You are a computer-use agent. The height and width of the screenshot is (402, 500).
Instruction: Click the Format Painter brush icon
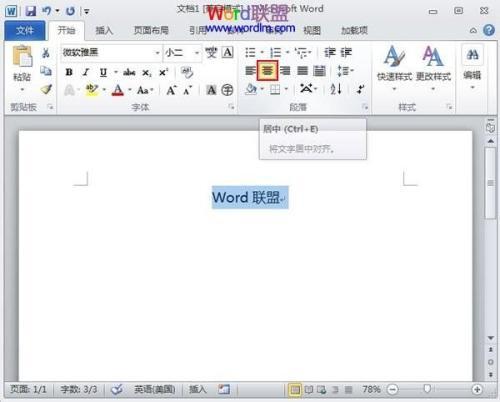point(46,89)
